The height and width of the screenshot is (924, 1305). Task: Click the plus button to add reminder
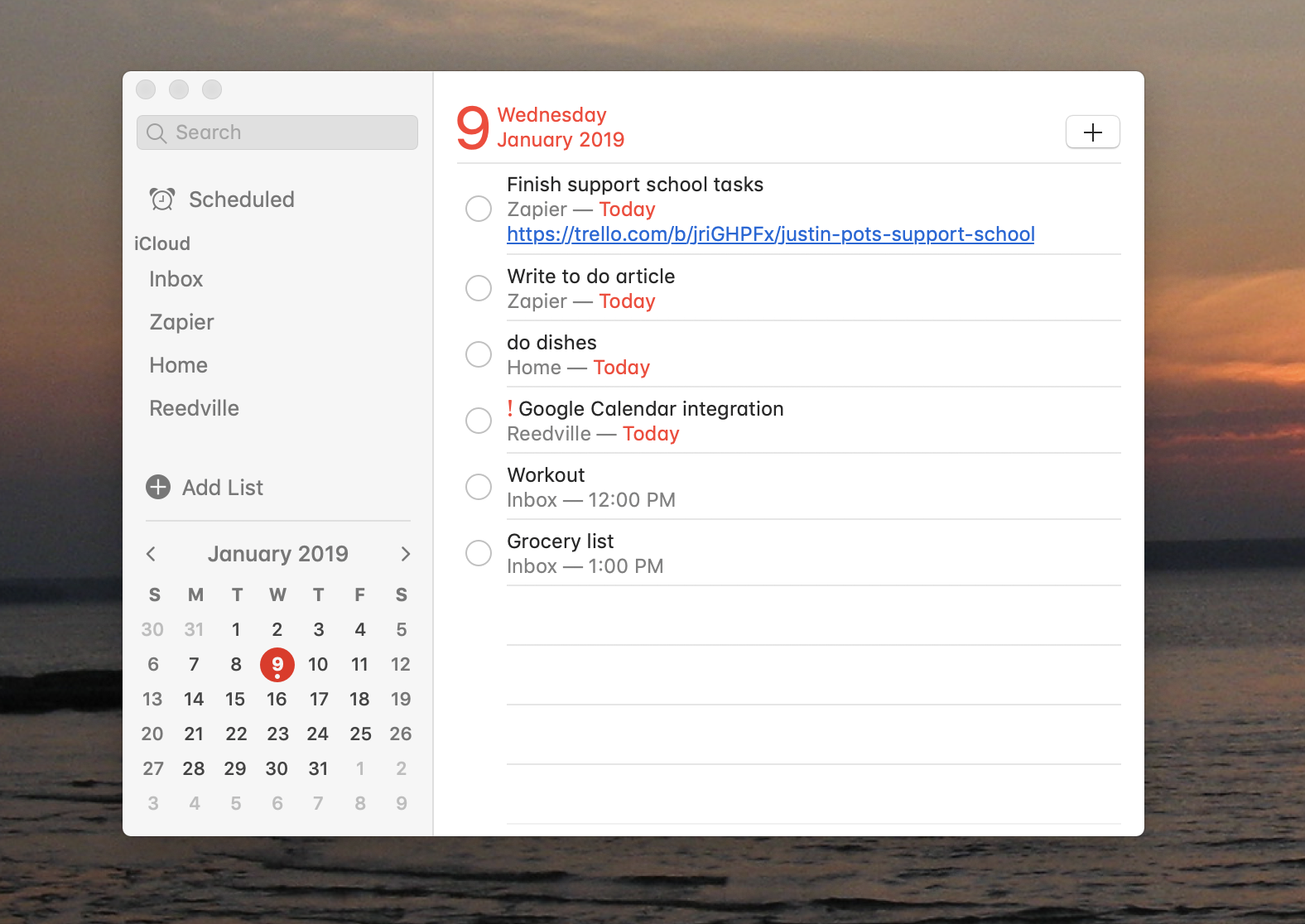pyautogui.click(x=1092, y=132)
